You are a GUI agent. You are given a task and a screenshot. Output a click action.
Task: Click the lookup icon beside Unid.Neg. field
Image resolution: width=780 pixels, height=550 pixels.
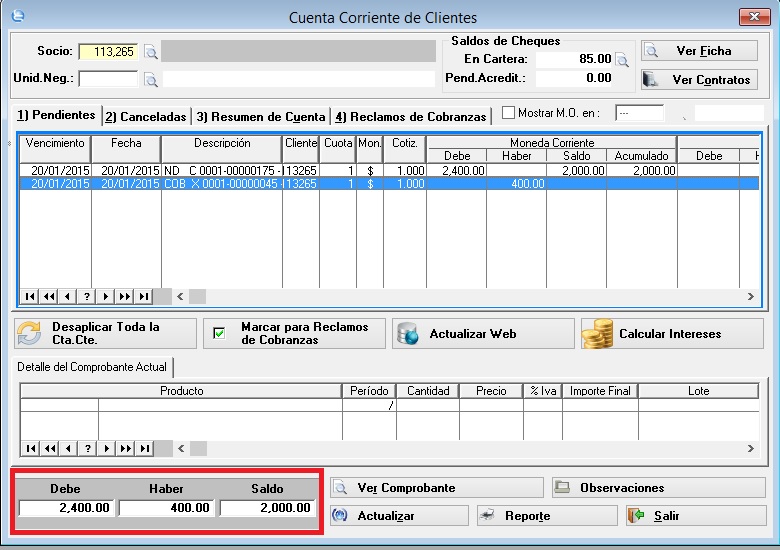(x=151, y=79)
